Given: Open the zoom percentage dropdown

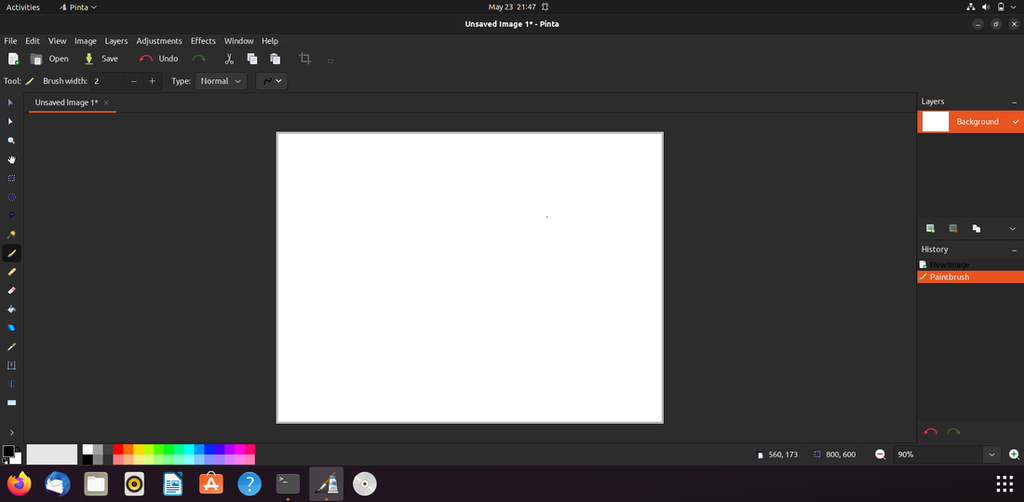Looking at the screenshot, I should pyautogui.click(x=992, y=454).
